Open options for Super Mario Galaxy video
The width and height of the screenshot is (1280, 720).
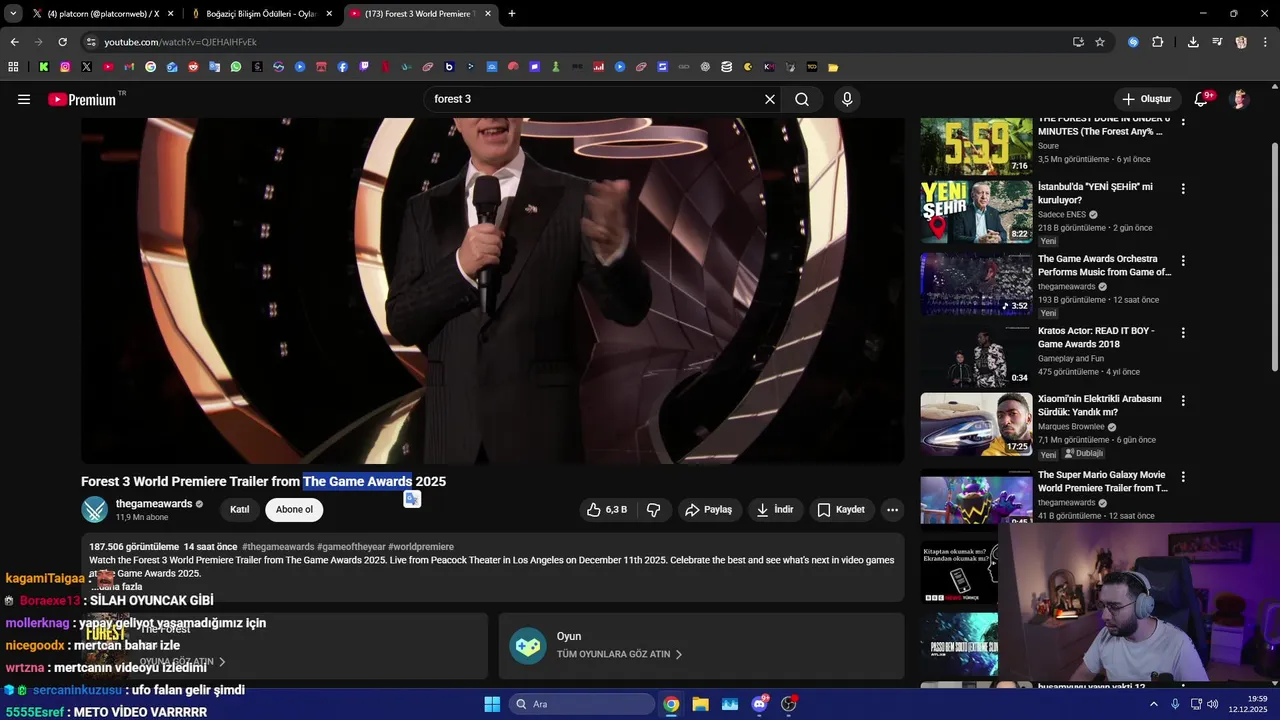(1183, 477)
